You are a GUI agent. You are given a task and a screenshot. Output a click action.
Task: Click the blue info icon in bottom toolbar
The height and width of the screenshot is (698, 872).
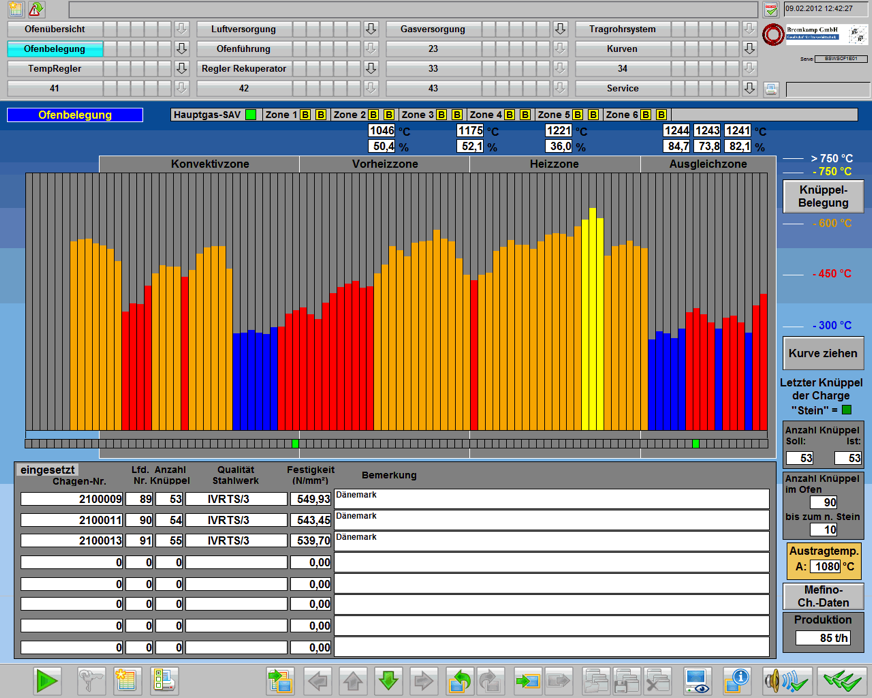click(737, 681)
